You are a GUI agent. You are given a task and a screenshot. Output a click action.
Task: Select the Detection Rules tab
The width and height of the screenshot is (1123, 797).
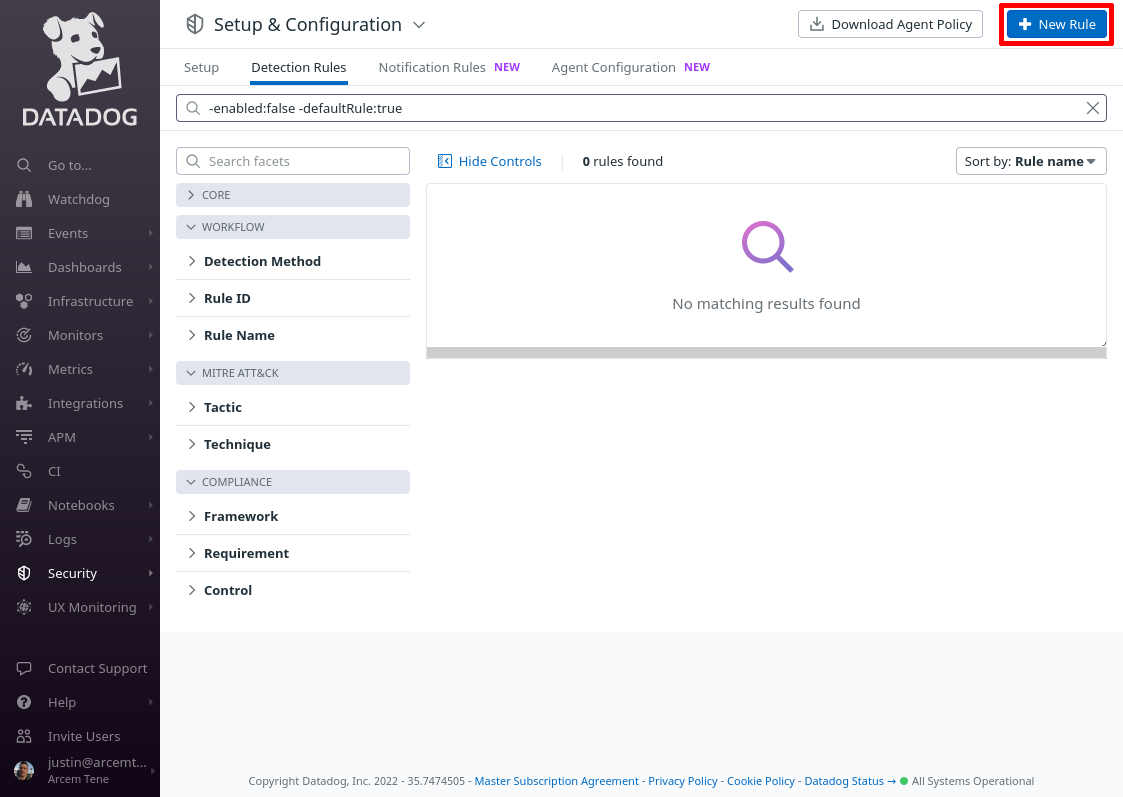point(299,67)
